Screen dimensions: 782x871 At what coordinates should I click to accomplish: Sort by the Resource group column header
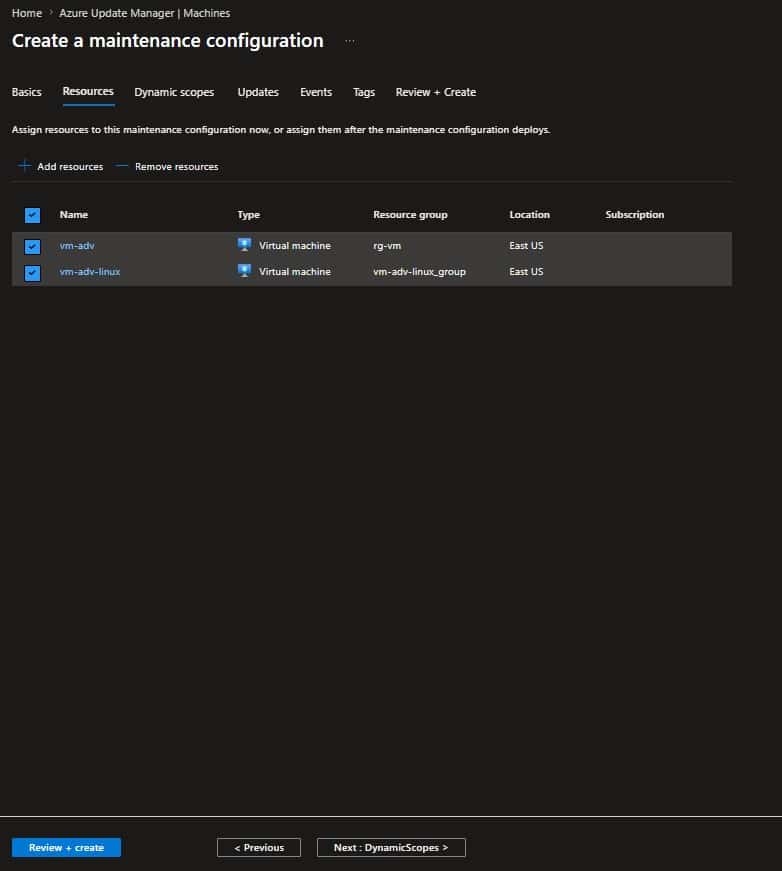pos(410,214)
